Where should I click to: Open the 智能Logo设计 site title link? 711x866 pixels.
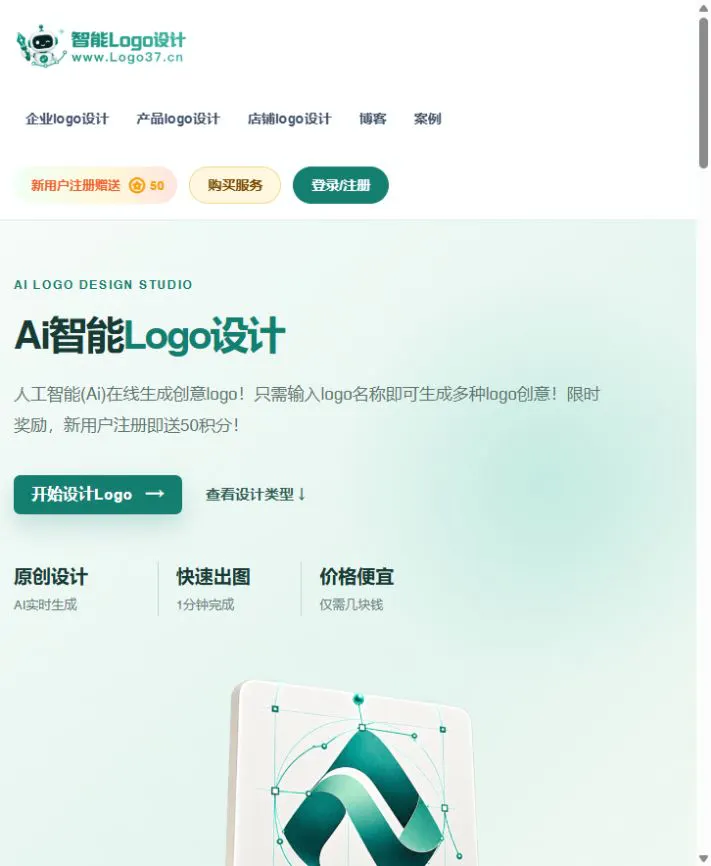tap(128, 40)
